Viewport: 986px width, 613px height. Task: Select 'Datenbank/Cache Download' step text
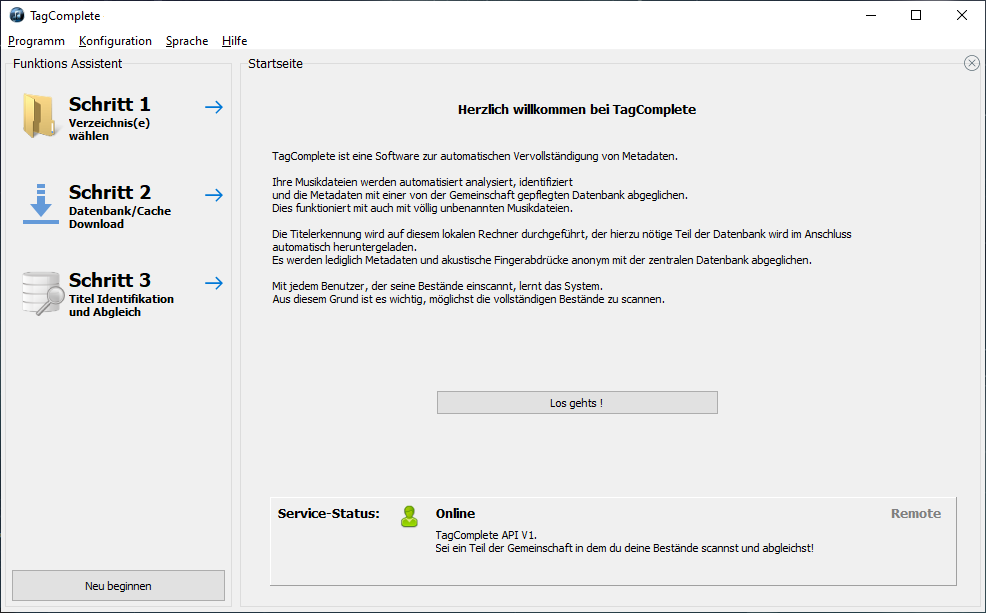[119, 218]
